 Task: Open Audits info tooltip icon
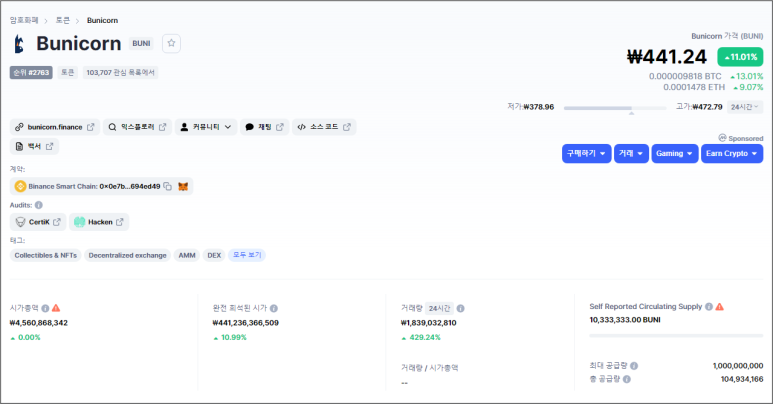(38, 205)
